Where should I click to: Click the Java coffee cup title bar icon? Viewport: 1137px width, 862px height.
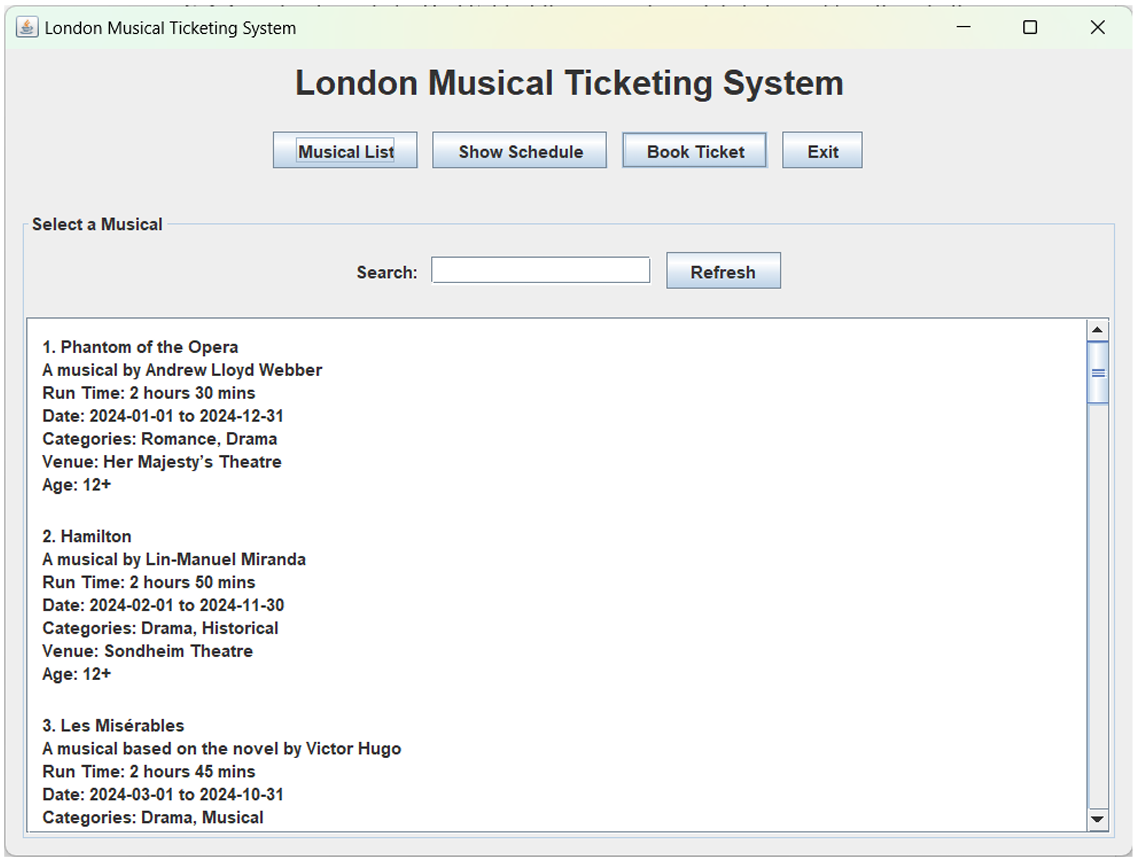click(x=25, y=27)
